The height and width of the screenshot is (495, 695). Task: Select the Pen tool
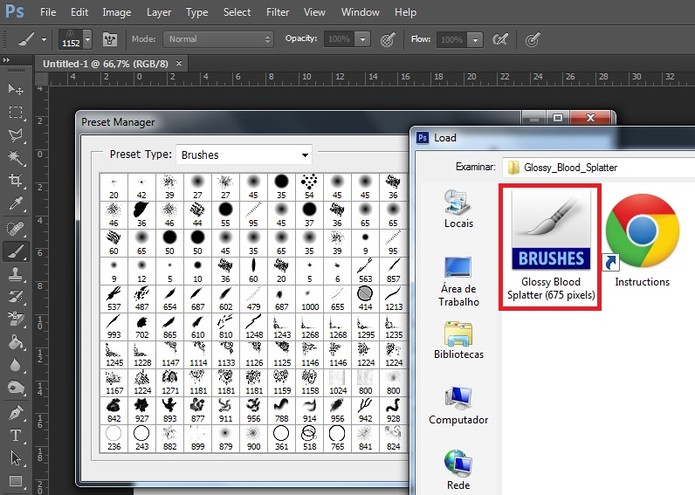16,413
